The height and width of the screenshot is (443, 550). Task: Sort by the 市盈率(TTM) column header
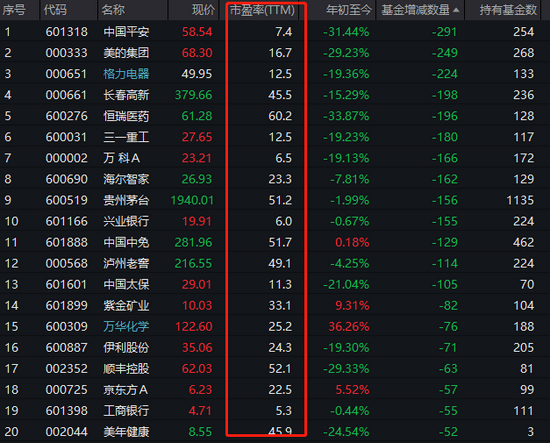(x=262, y=10)
